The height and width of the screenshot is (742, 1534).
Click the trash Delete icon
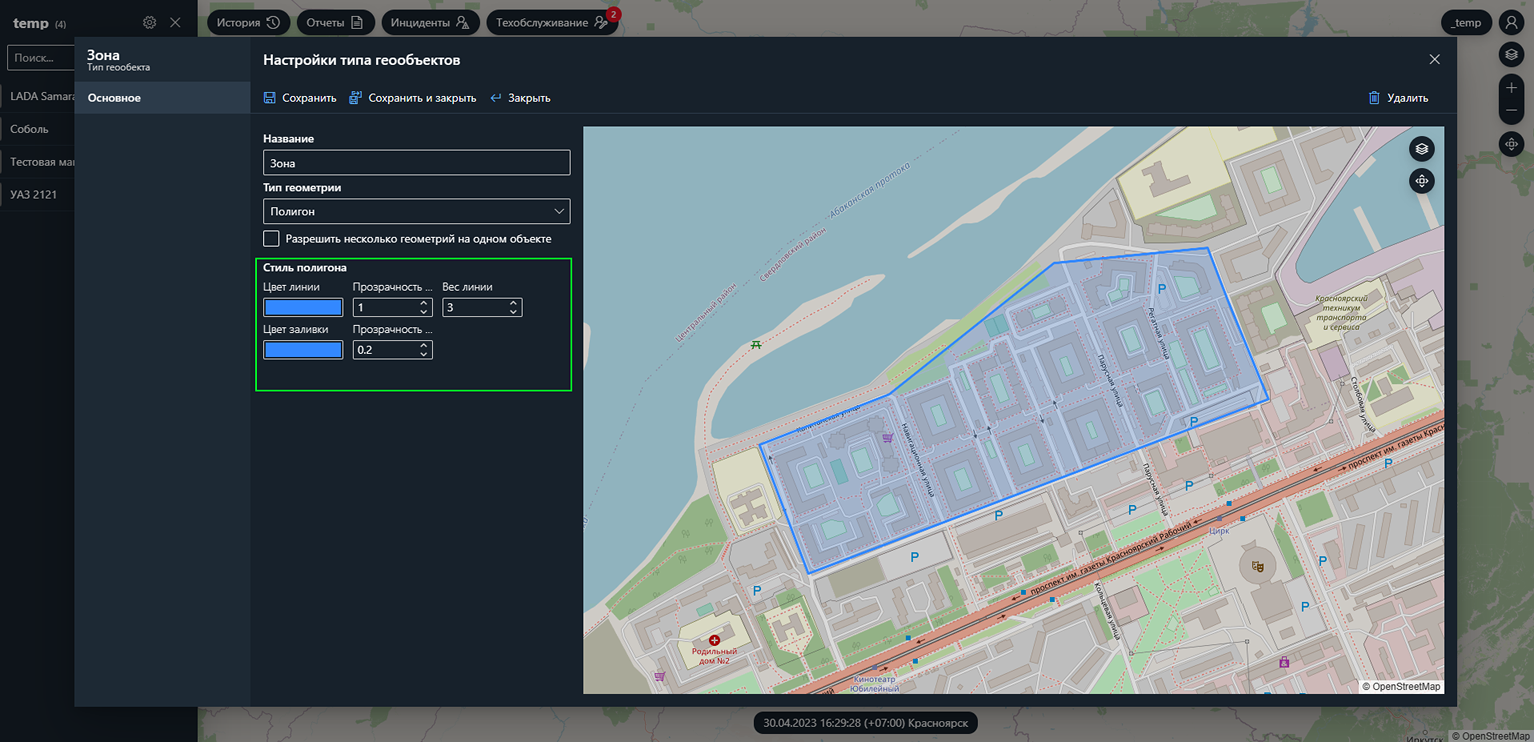[x=1374, y=98]
